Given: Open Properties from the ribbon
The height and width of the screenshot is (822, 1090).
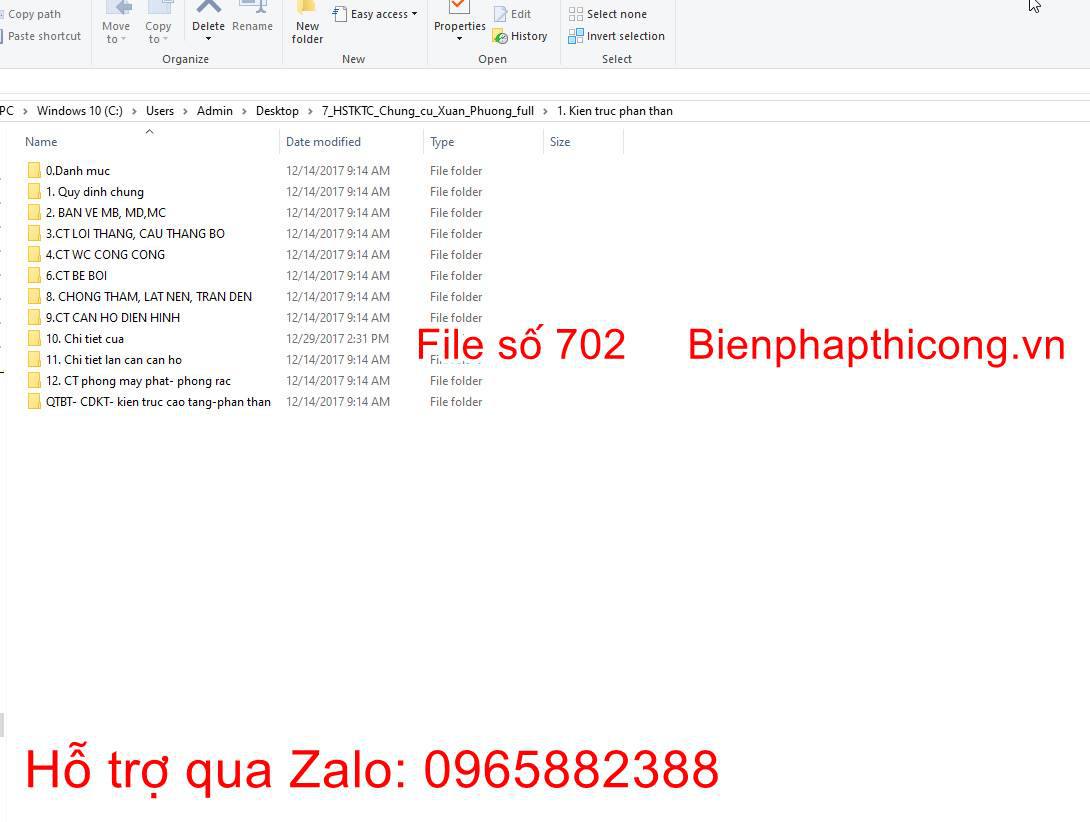Looking at the screenshot, I should (459, 10).
